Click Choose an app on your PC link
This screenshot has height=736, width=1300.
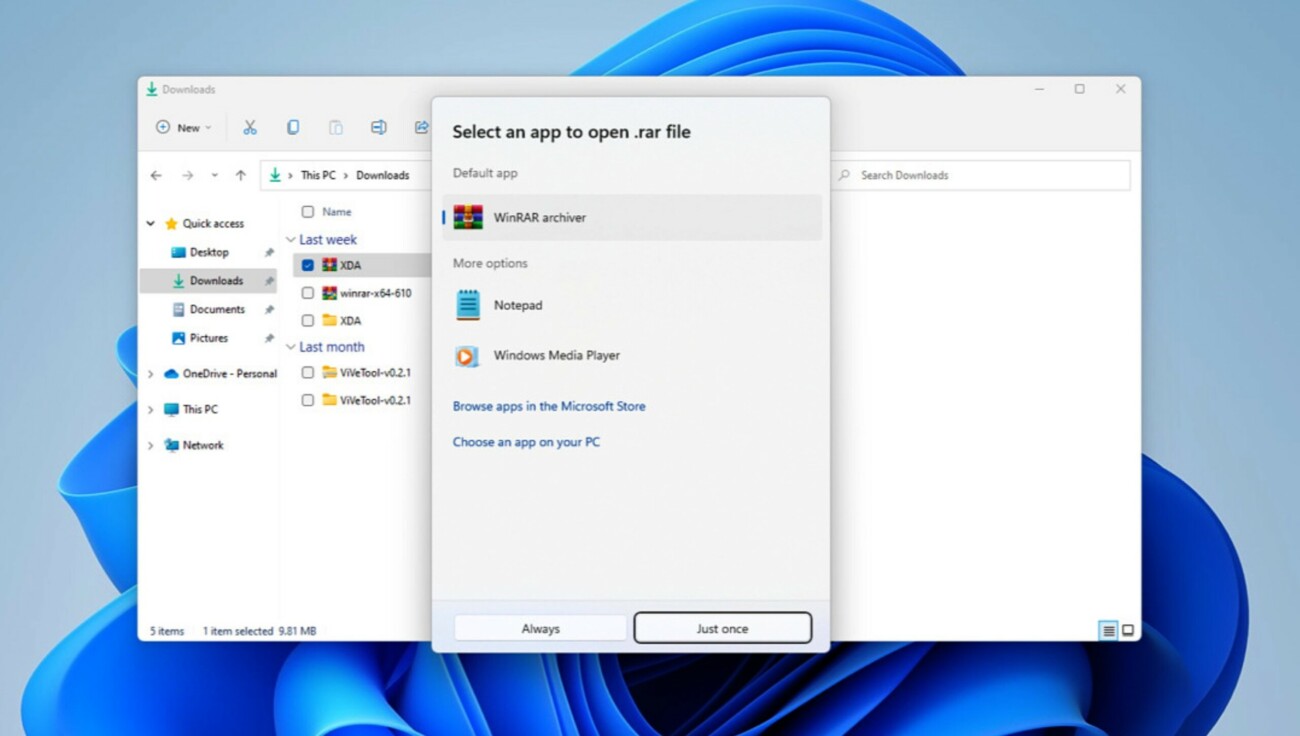point(526,441)
